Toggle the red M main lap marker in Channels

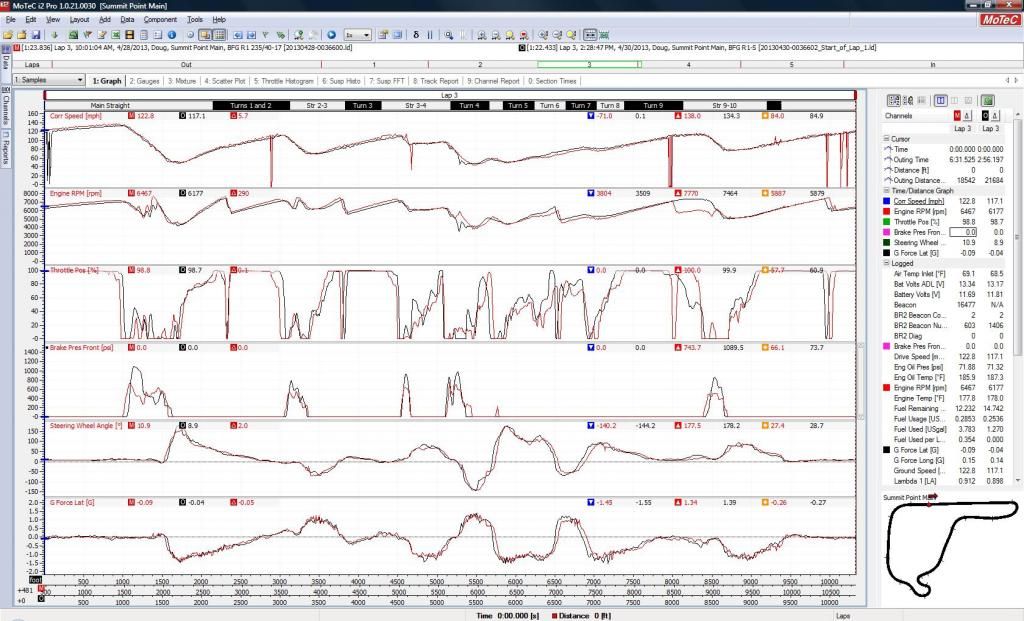tap(957, 116)
